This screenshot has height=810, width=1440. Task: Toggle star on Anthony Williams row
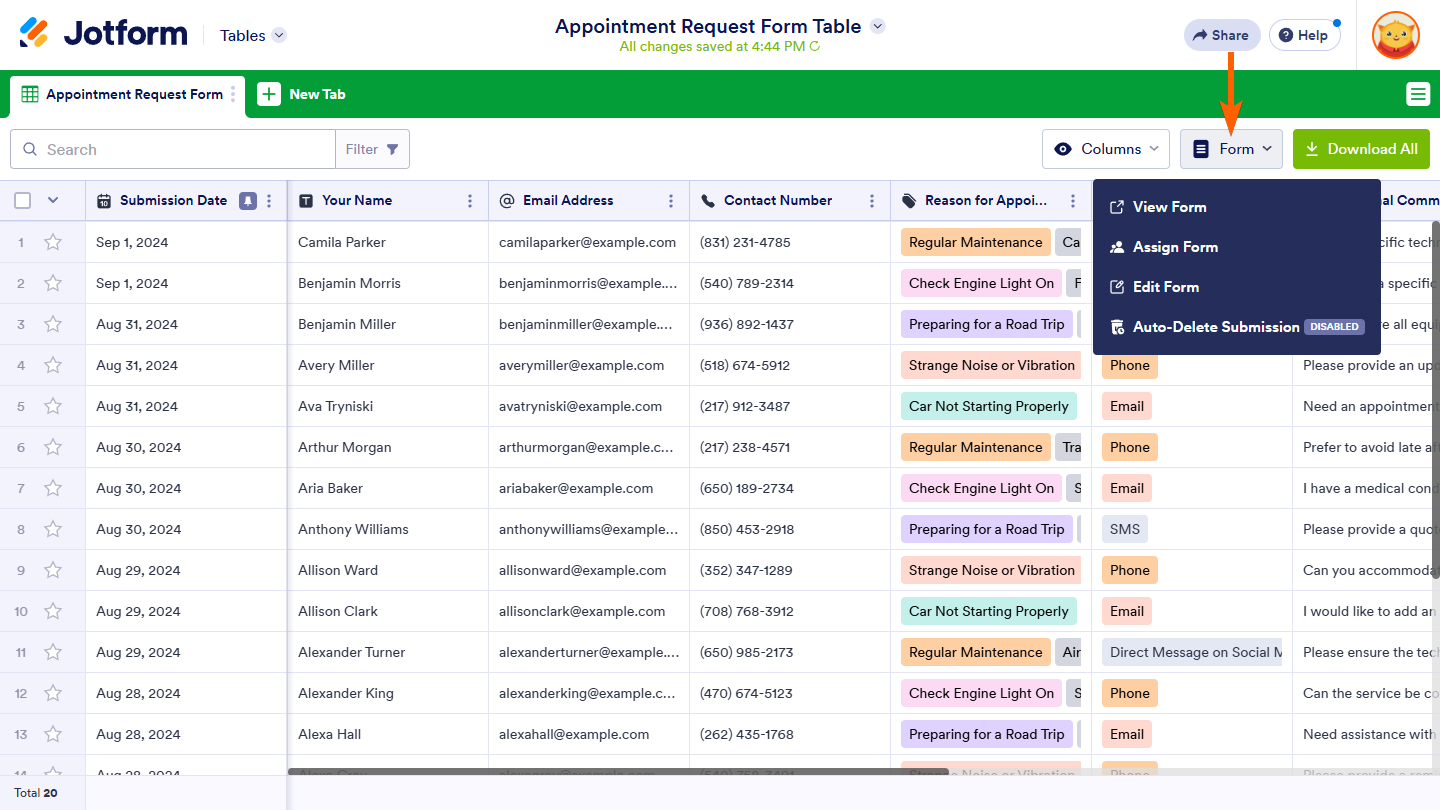click(53, 529)
